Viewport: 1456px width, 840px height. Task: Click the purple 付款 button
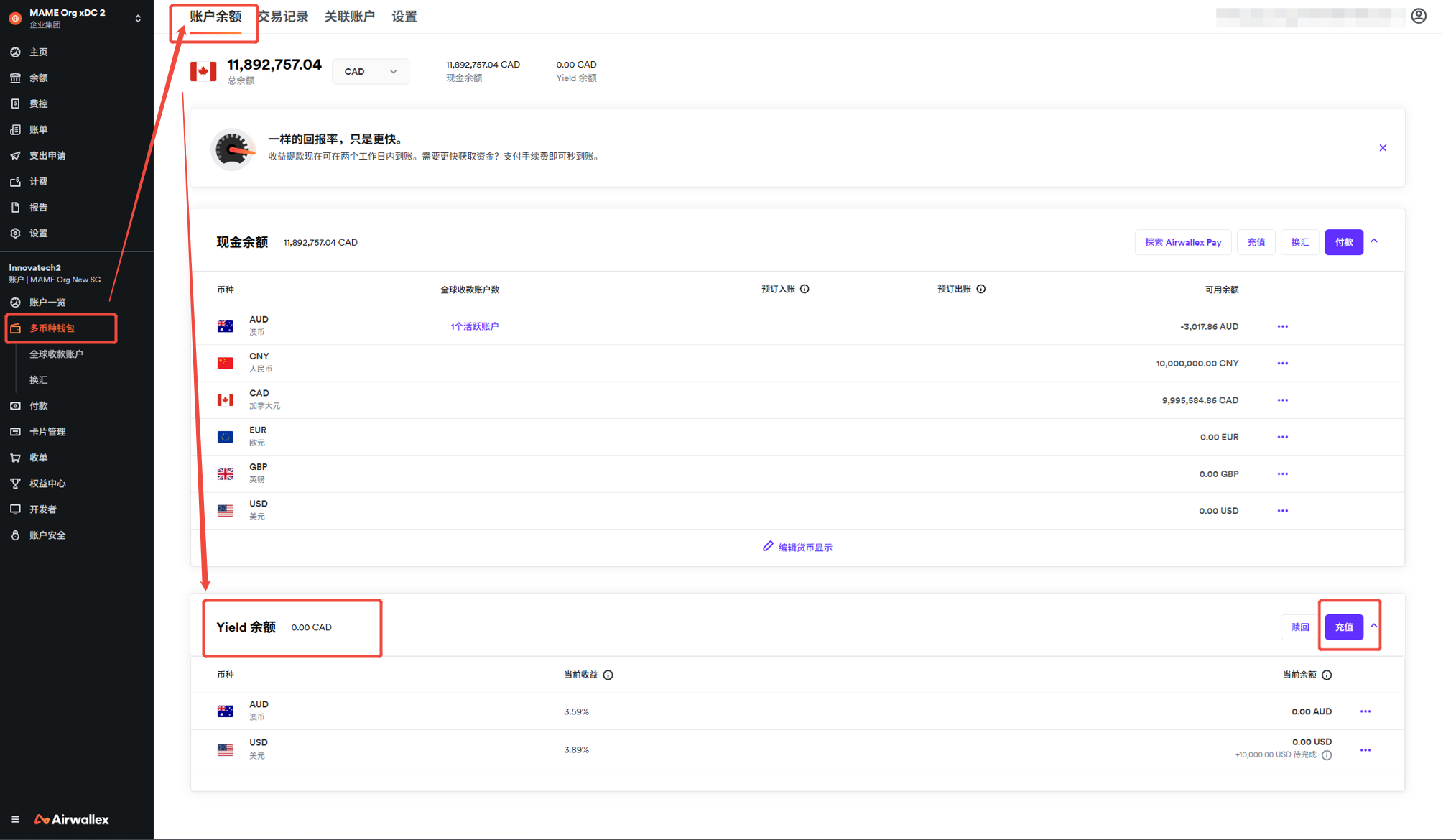click(x=1343, y=243)
